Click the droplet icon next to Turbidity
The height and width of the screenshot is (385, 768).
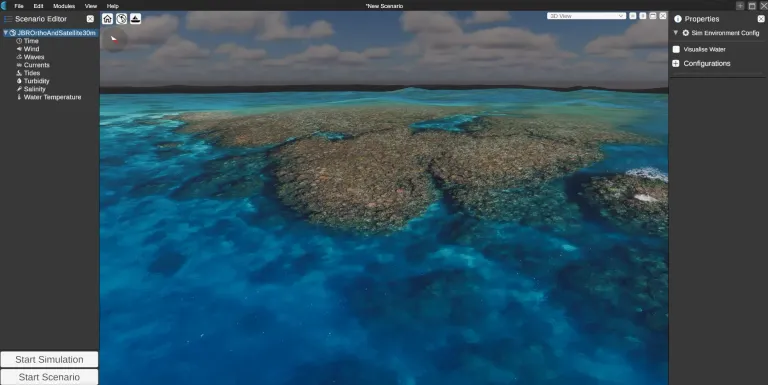tap(19, 81)
